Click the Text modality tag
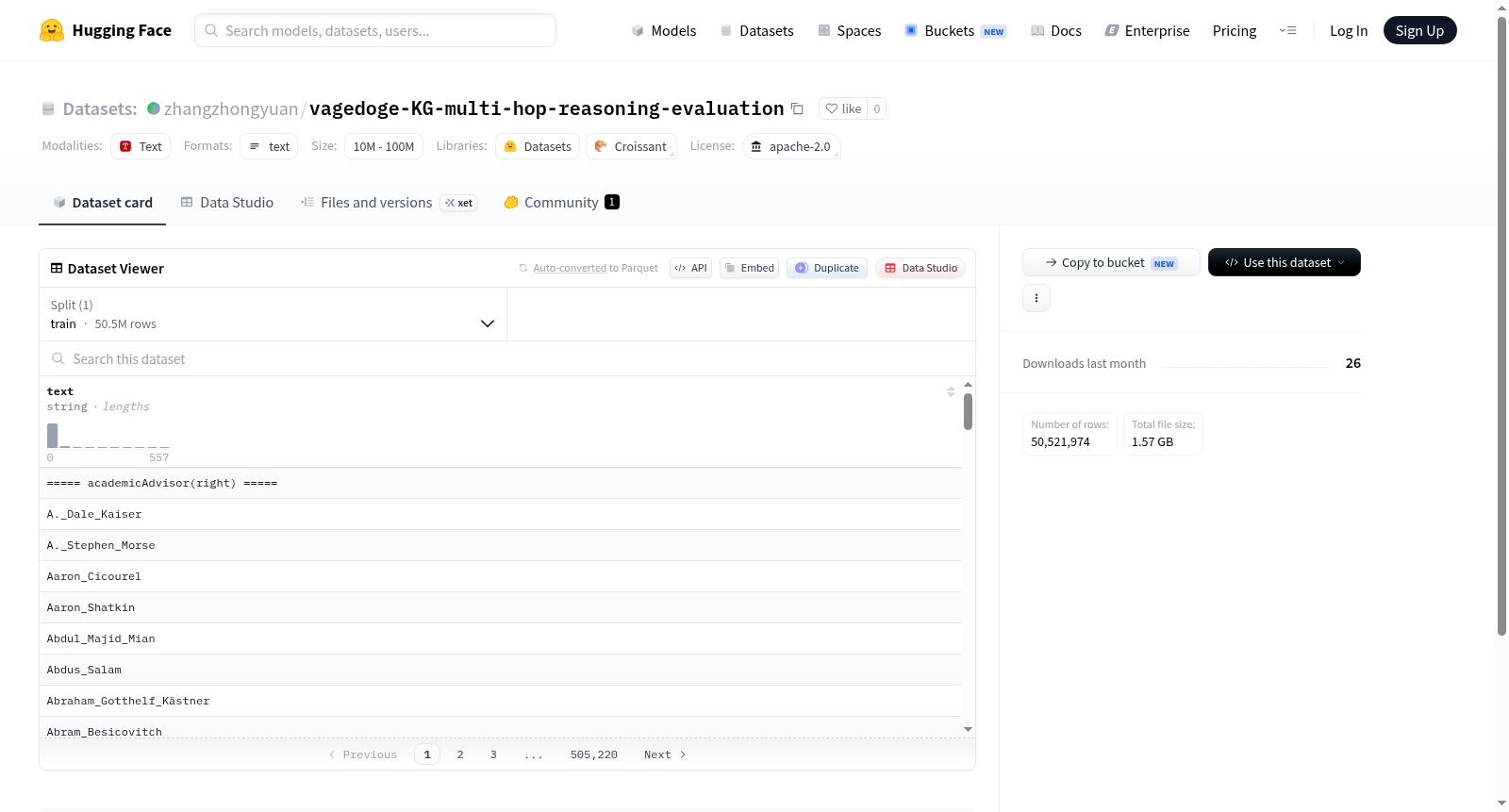Viewport: 1509px width, 812px height. [x=141, y=146]
